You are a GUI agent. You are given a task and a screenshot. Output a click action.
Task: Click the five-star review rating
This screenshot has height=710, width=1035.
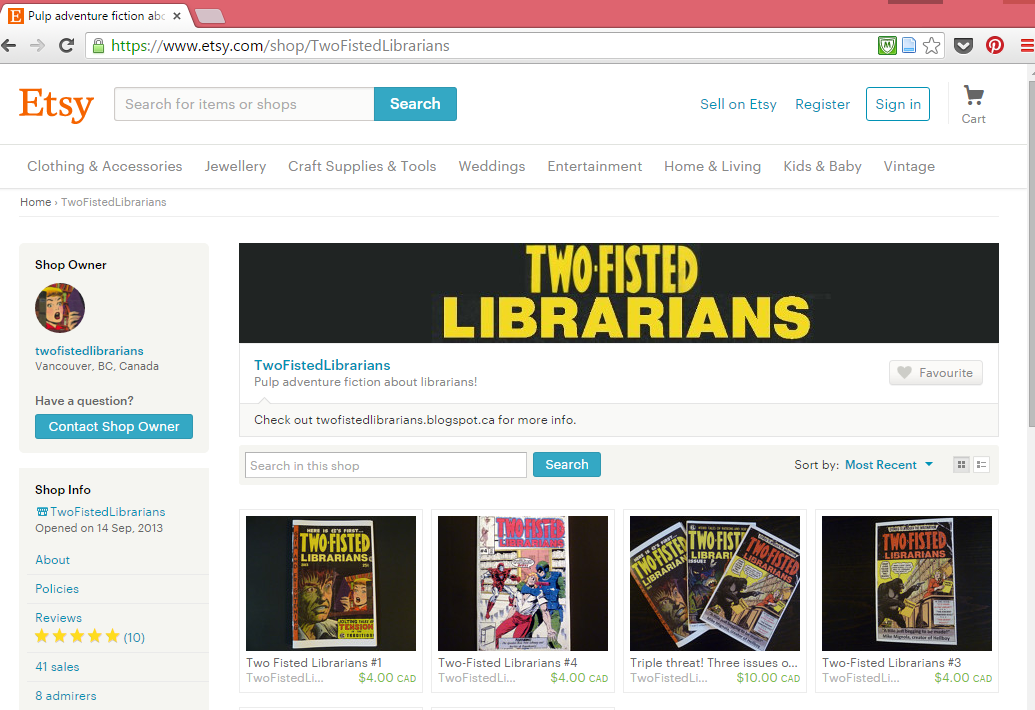click(x=77, y=636)
